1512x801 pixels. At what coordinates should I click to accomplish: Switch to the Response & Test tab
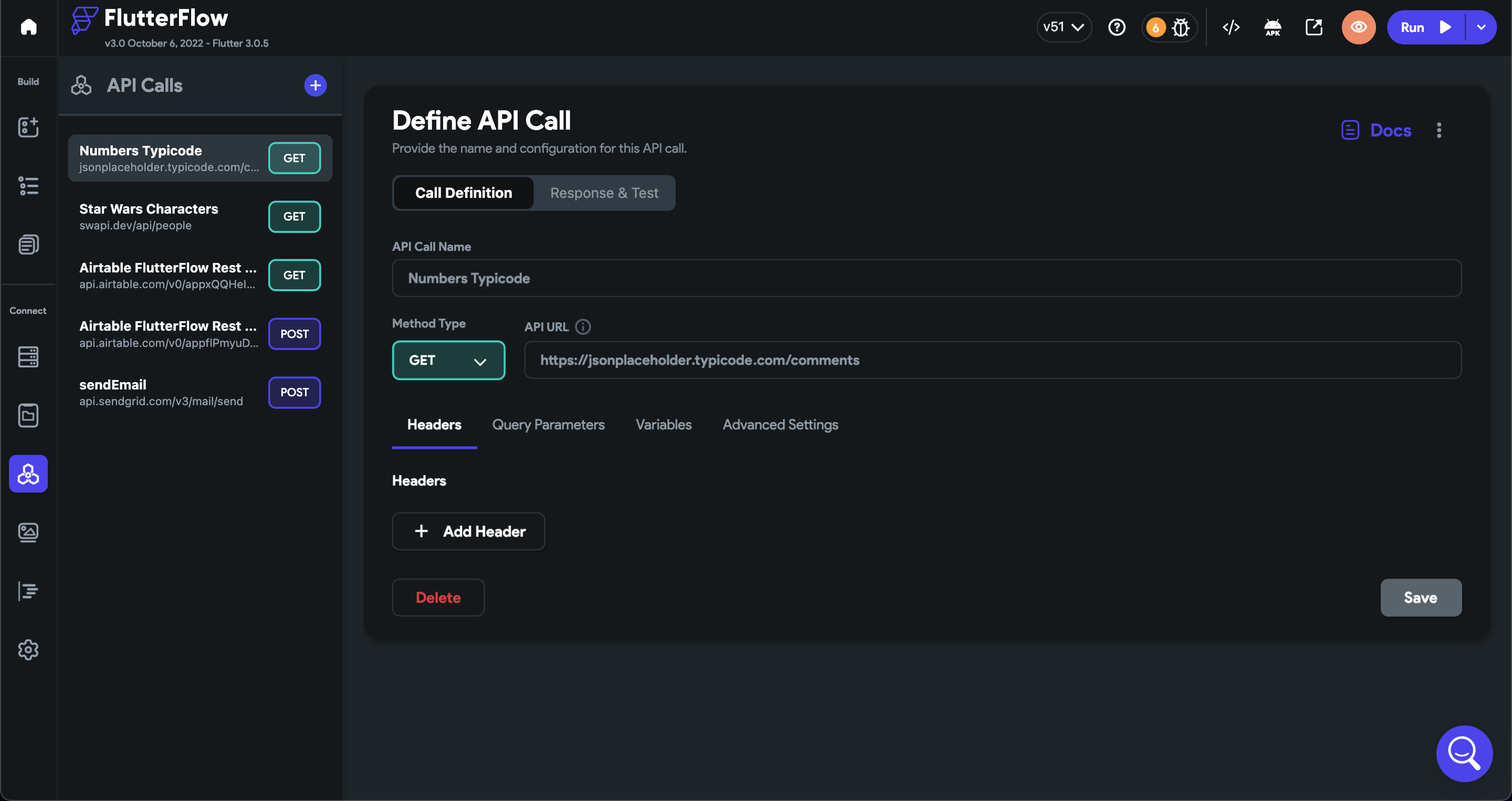[x=604, y=193]
